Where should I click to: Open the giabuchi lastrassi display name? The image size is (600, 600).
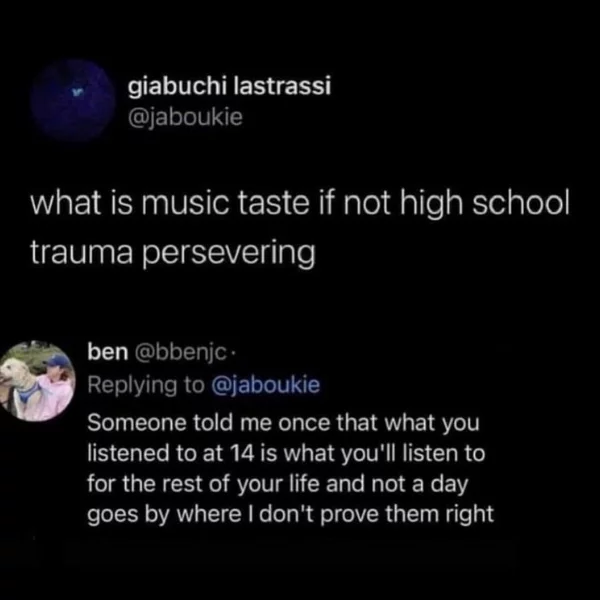click(x=229, y=87)
